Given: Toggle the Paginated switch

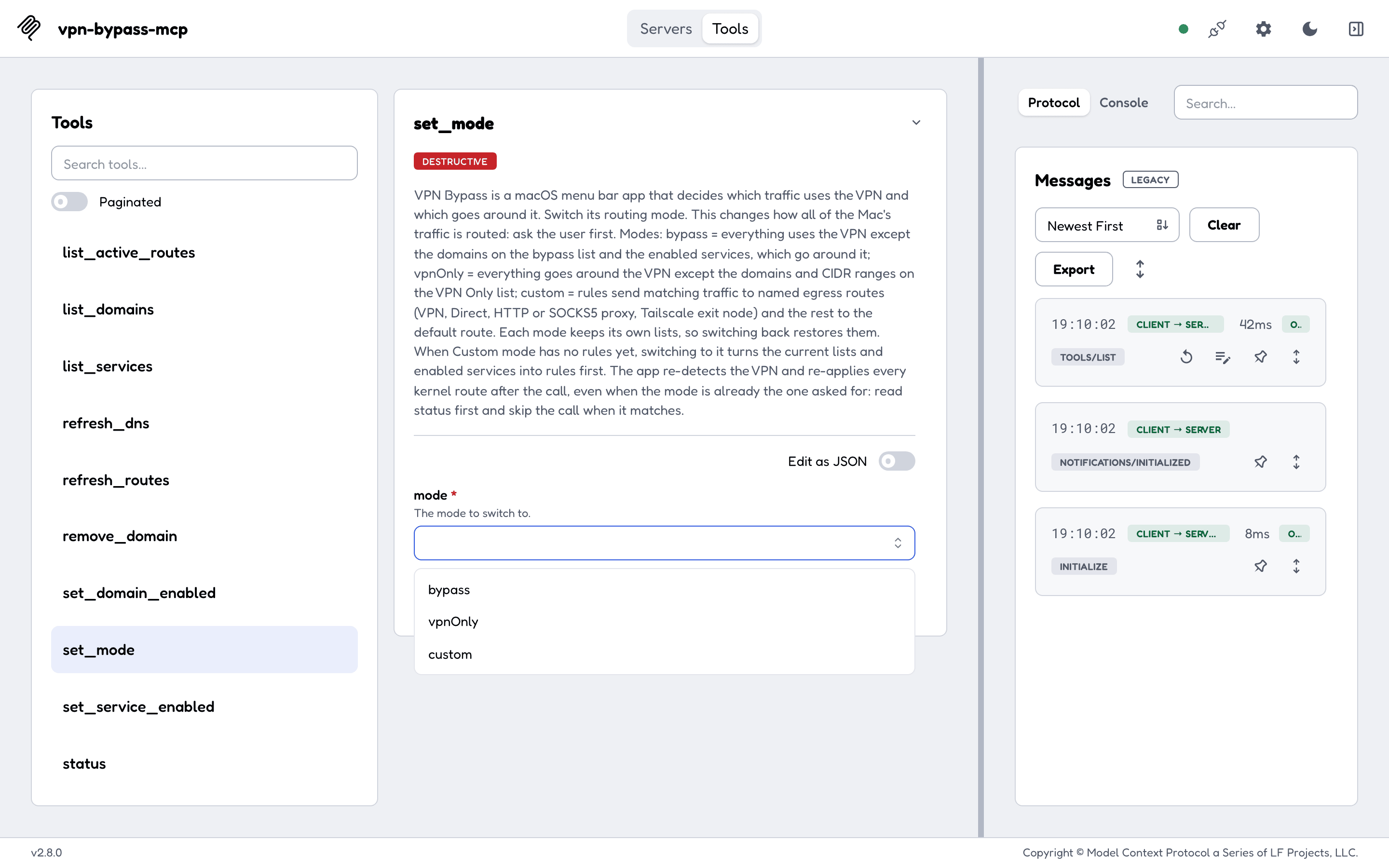Looking at the screenshot, I should [x=69, y=202].
